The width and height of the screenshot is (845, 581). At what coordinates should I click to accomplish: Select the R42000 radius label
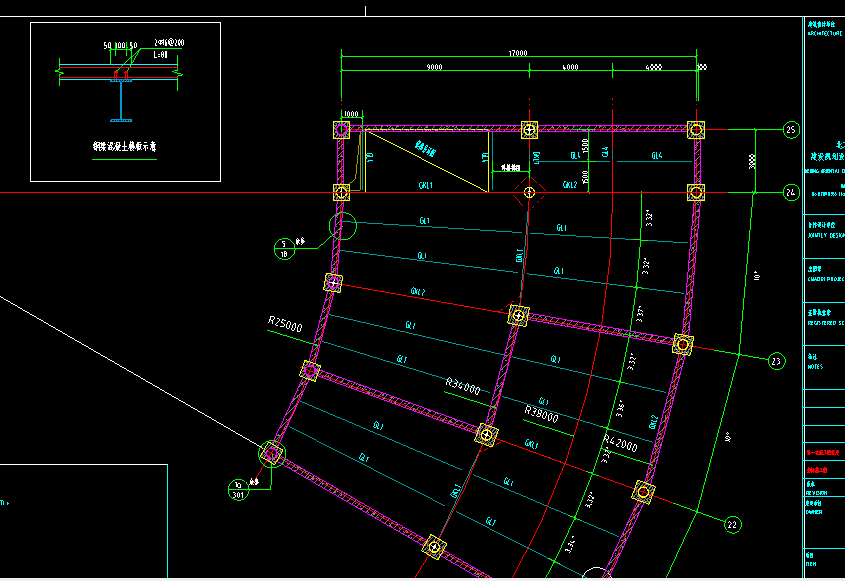(x=620, y=443)
